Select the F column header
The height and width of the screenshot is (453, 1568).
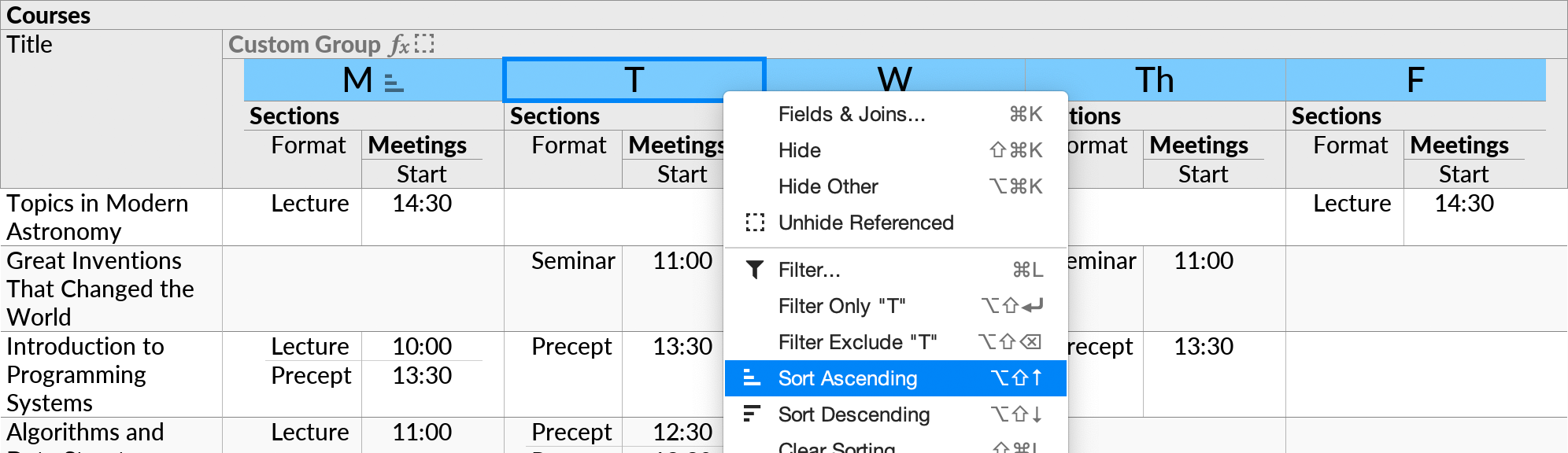[1415, 79]
